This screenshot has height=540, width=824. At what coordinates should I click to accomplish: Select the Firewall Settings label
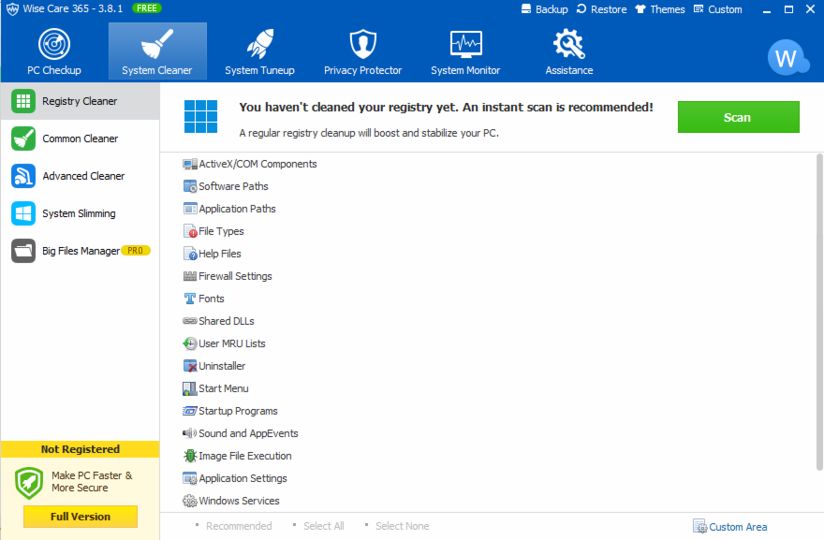(x=235, y=276)
